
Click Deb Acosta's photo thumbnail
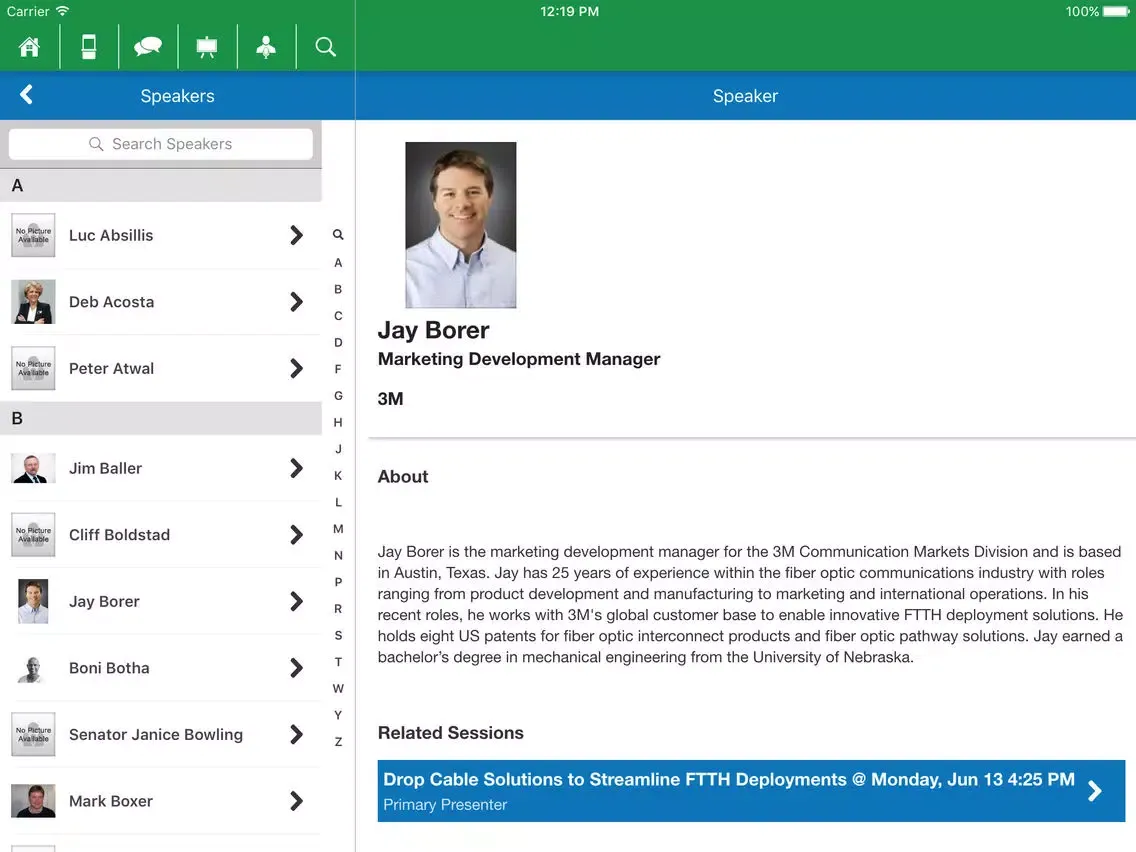click(x=33, y=301)
